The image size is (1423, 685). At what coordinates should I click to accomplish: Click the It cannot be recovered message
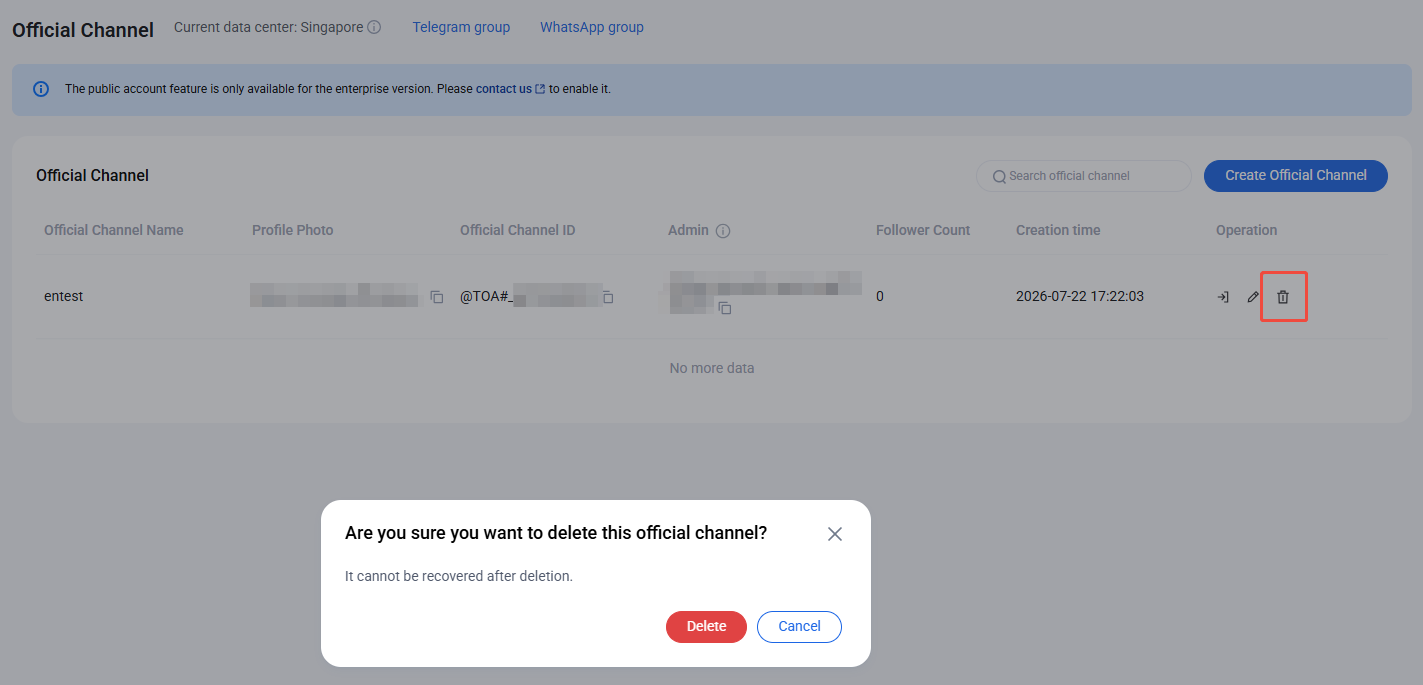pyautogui.click(x=459, y=576)
